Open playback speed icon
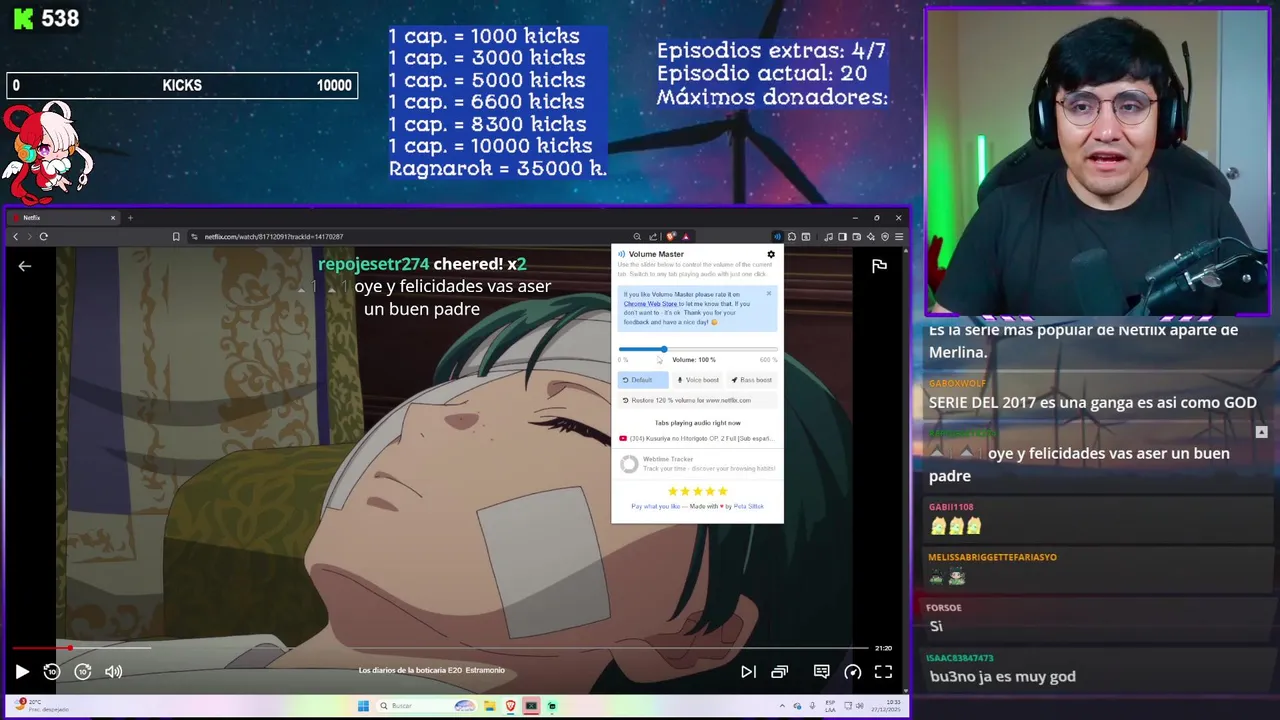Image resolution: width=1280 pixels, height=720 pixels. point(853,672)
